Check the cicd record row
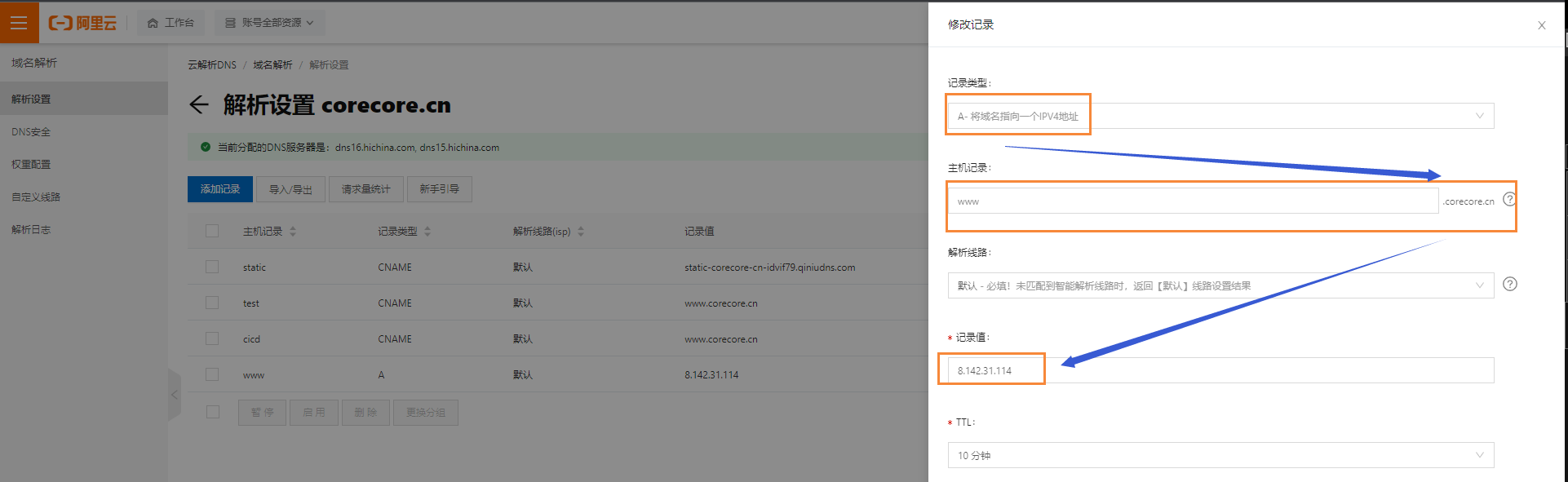The width and height of the screenshot is (1568, 482). [x=212, y=338]
